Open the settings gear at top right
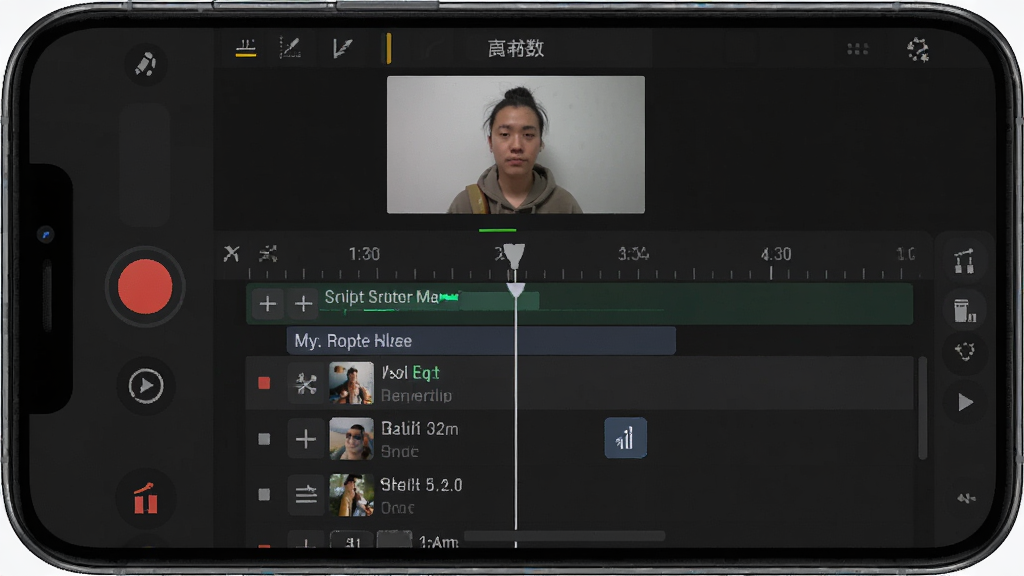This screenshot has width=1024, height=576. click(x=918, y=50)
